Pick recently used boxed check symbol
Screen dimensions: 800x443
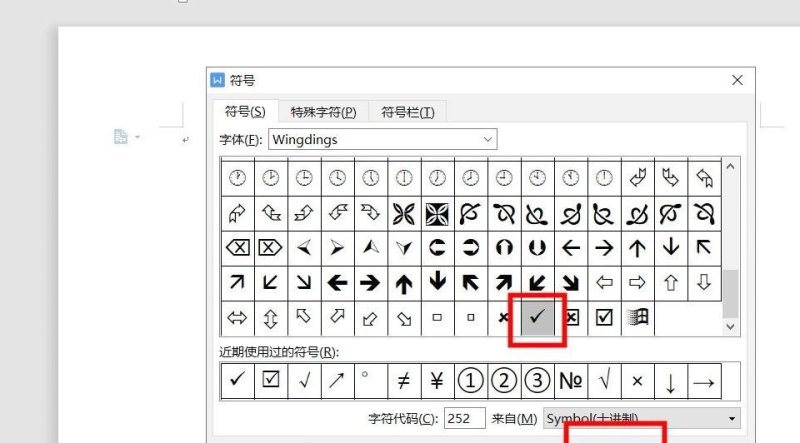click(x=270, y=380)
